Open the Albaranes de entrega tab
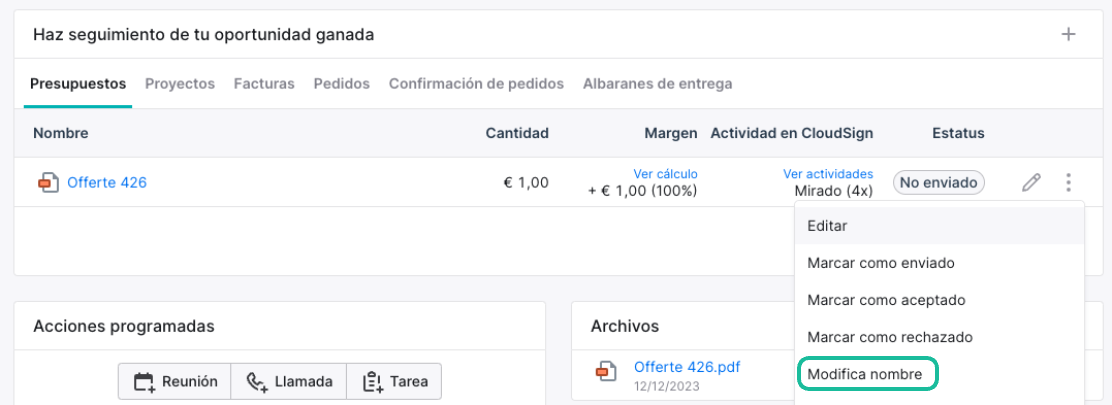Screen dimensions: 1112x405 click(x=657, y=84)
